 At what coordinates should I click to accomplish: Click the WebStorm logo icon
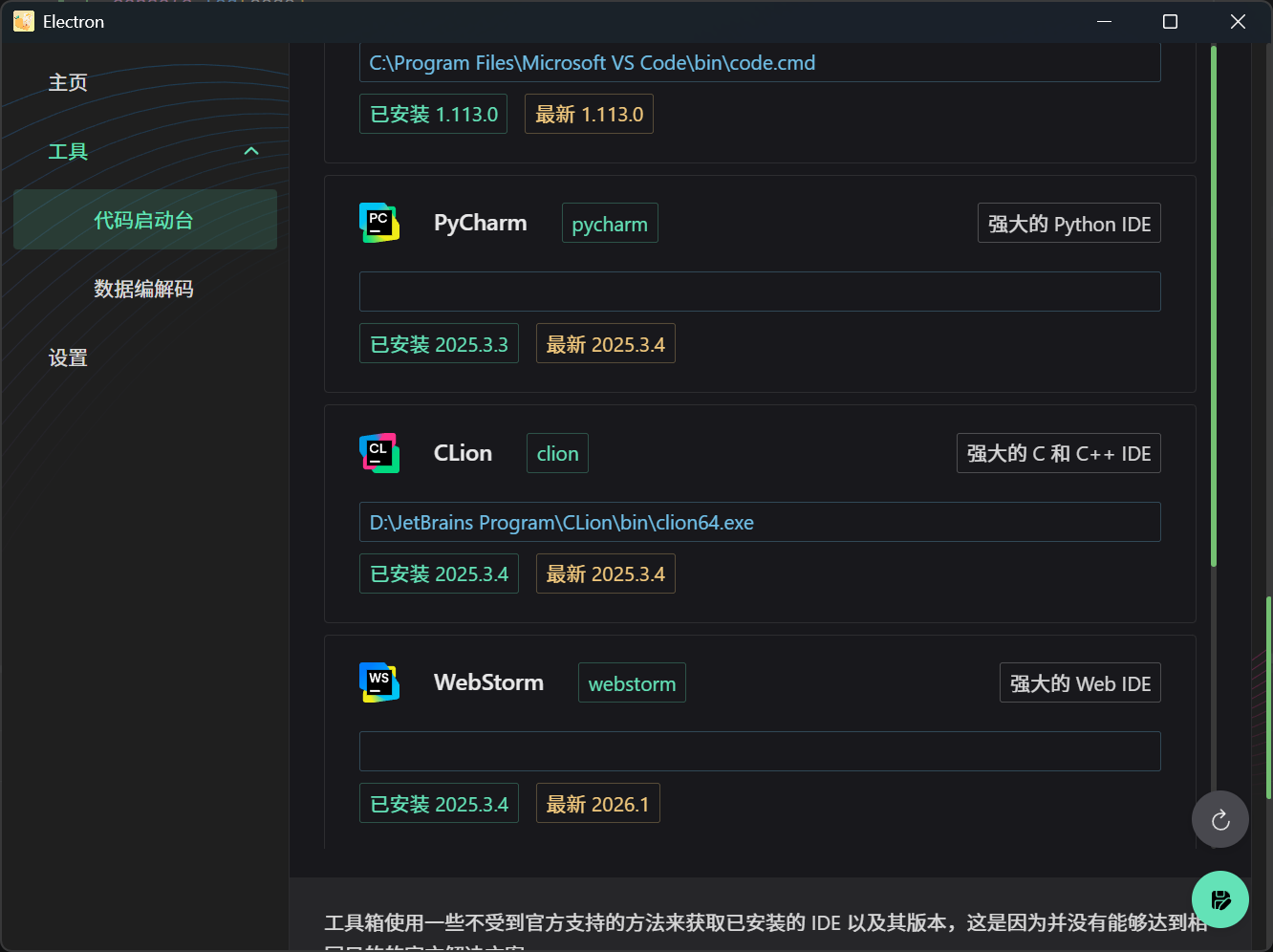[379, 682]
